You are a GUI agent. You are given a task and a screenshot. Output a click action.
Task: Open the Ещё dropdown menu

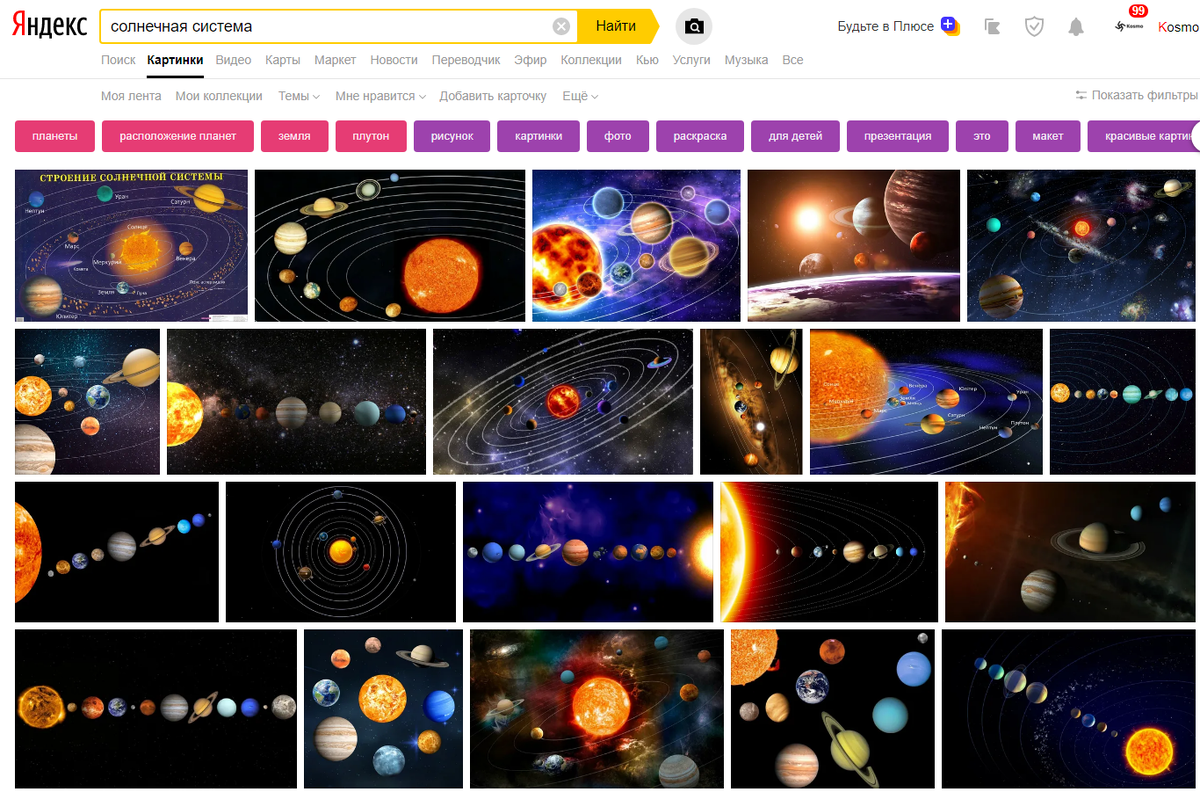[580, 96]
